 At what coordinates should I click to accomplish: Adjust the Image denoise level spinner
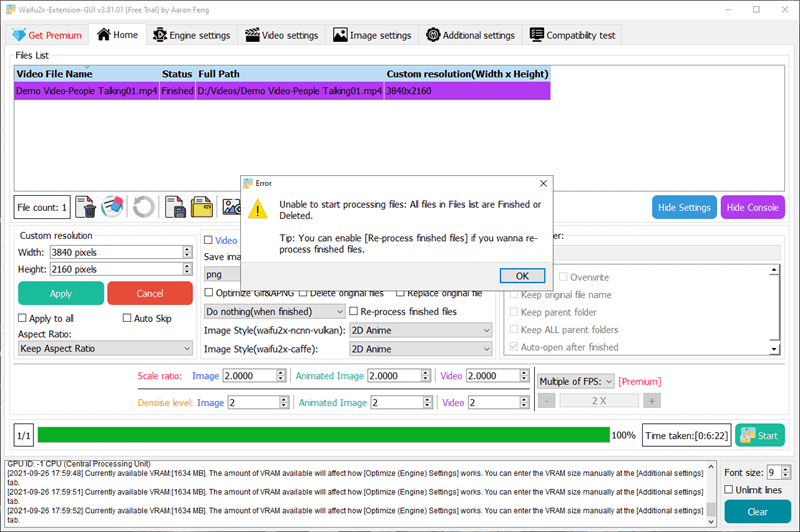pyautogui.click(x=284, y=402)
